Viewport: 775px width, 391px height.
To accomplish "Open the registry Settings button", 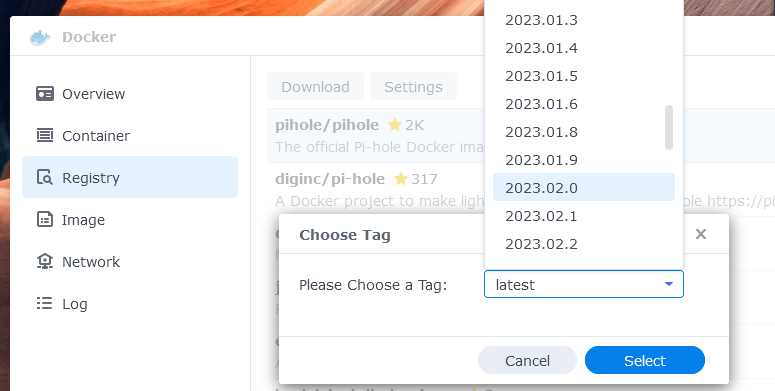I will [413, 87].
